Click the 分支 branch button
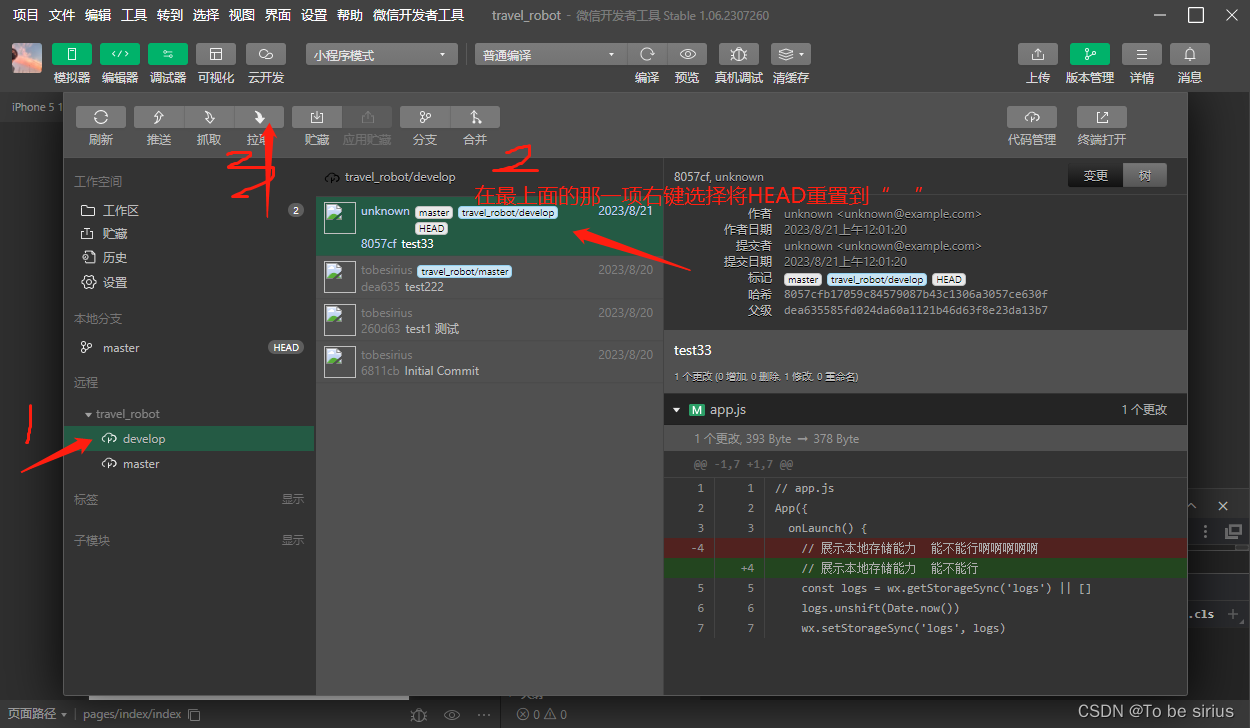 pos(425,117)
